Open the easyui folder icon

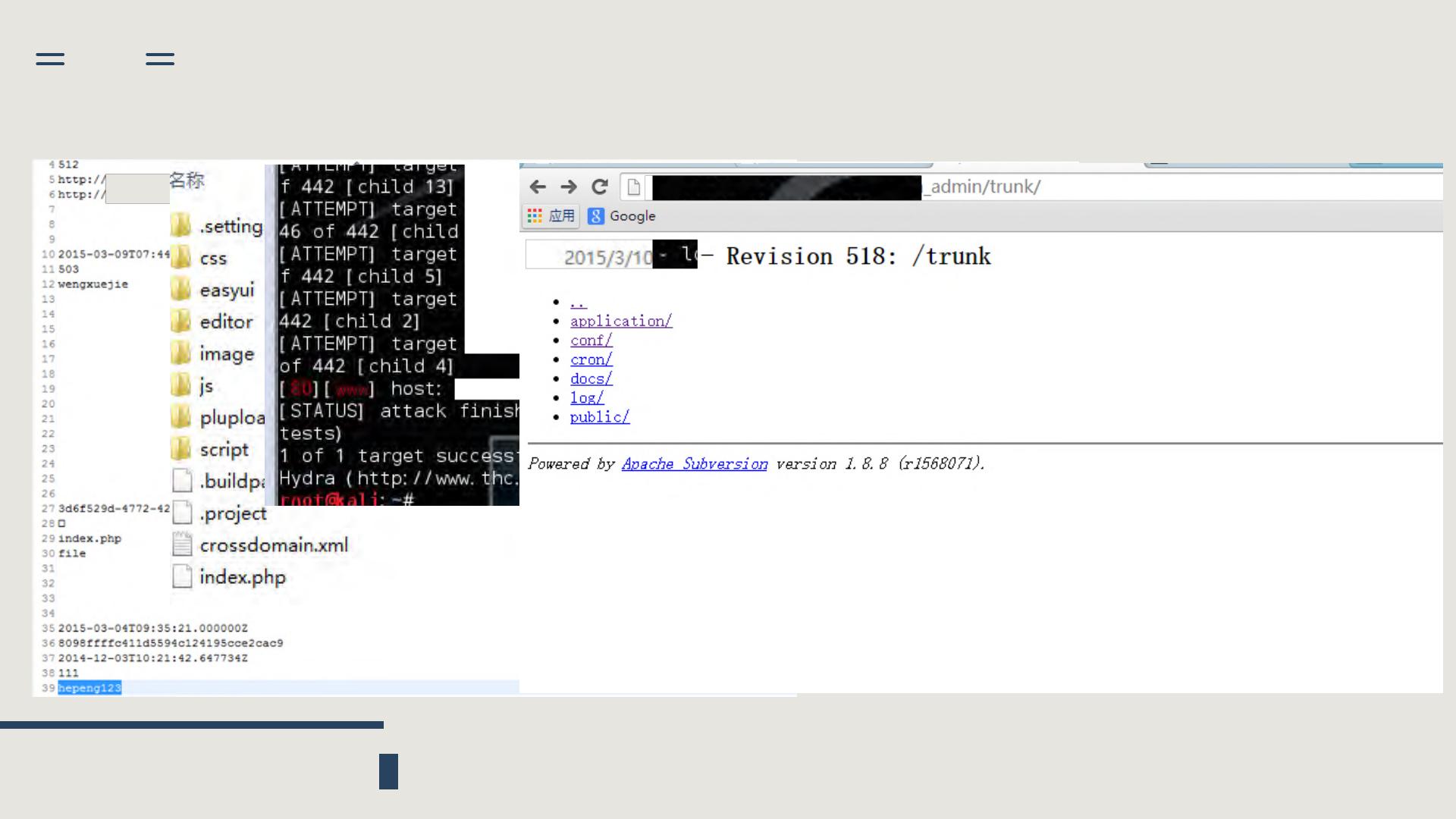pyautogui.click(x=181, y=290)
